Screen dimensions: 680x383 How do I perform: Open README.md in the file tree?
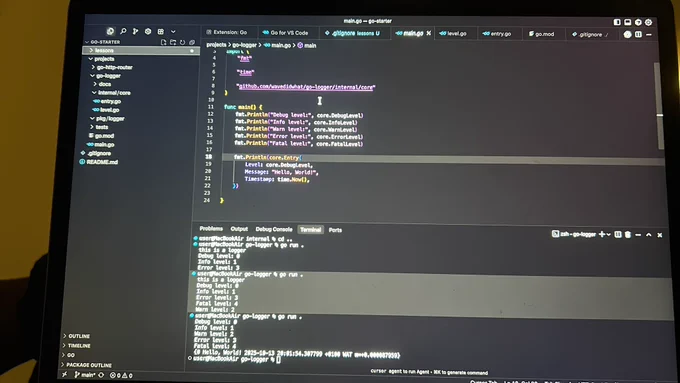point(102,162)
